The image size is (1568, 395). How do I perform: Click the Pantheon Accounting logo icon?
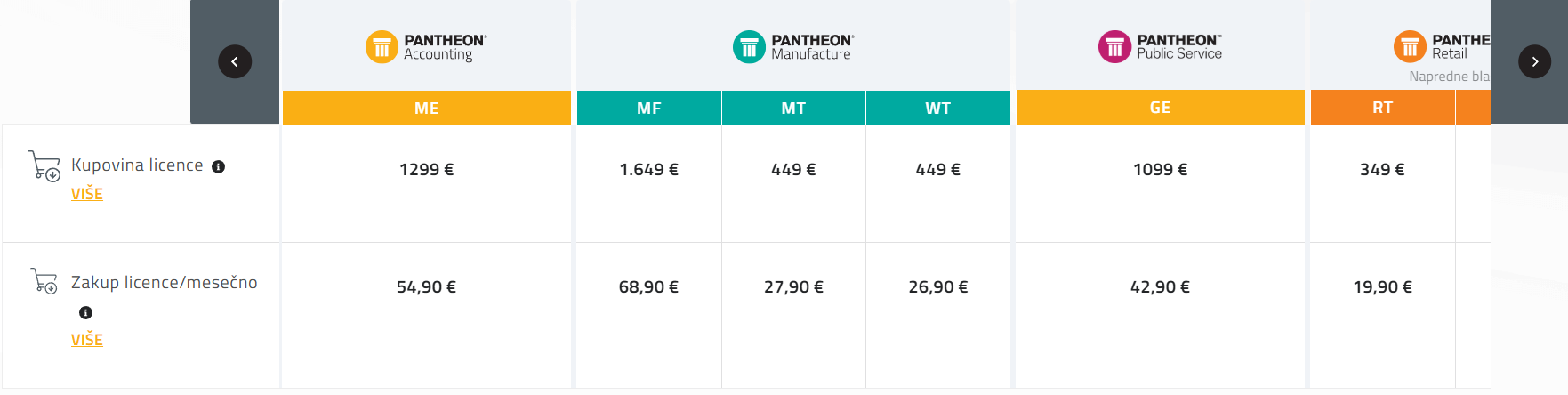click(382, 47)
